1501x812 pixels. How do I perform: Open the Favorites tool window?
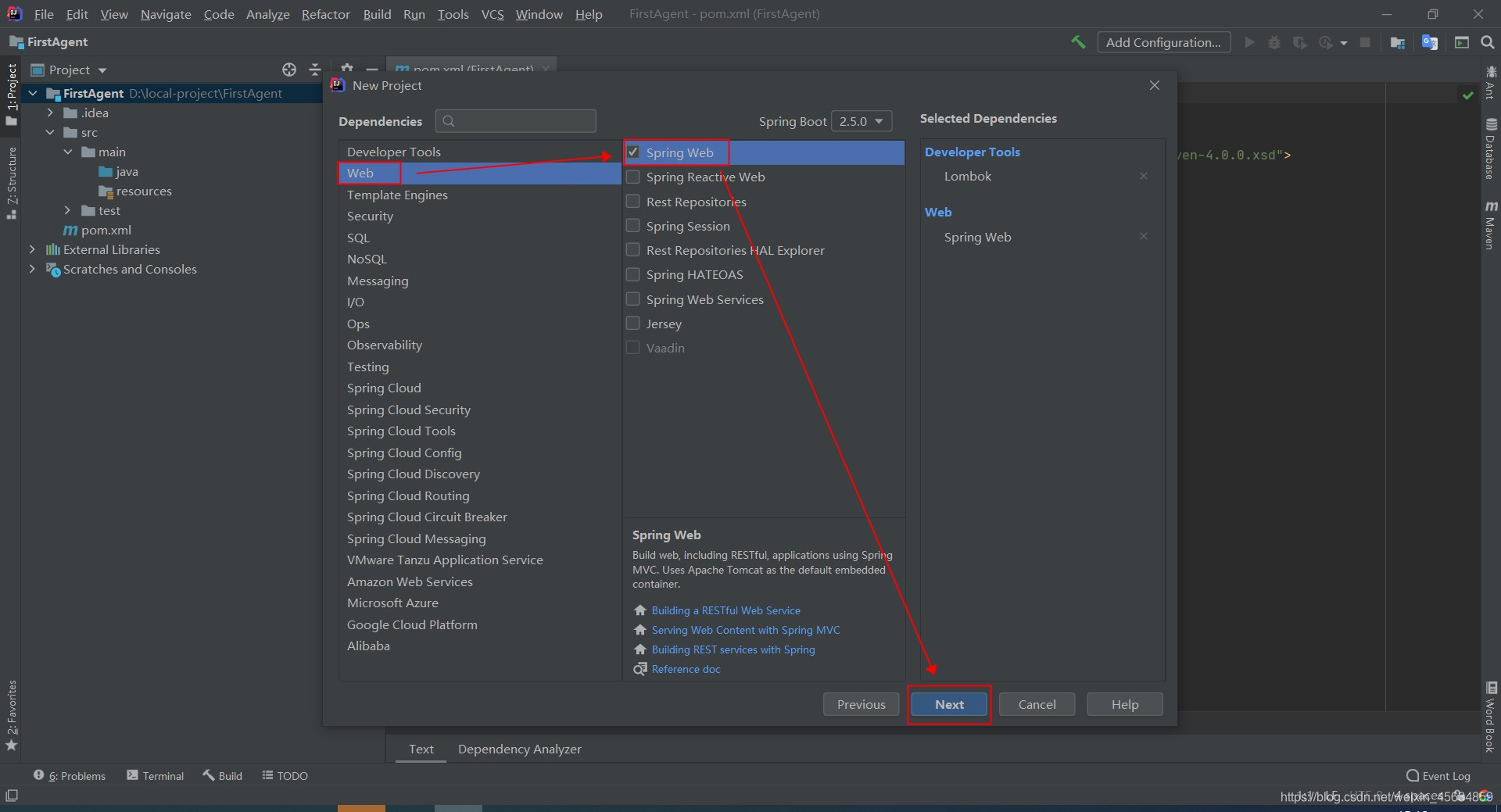point(12,715)
